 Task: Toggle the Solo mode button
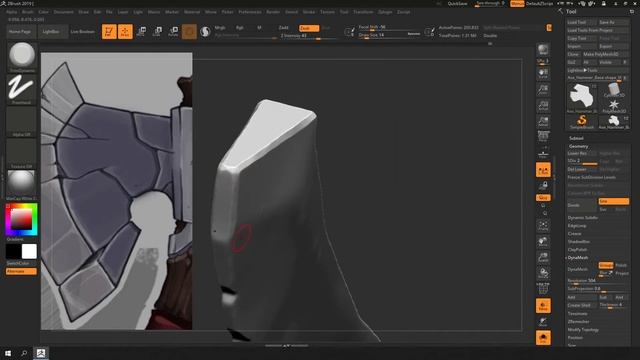(543, 338)
